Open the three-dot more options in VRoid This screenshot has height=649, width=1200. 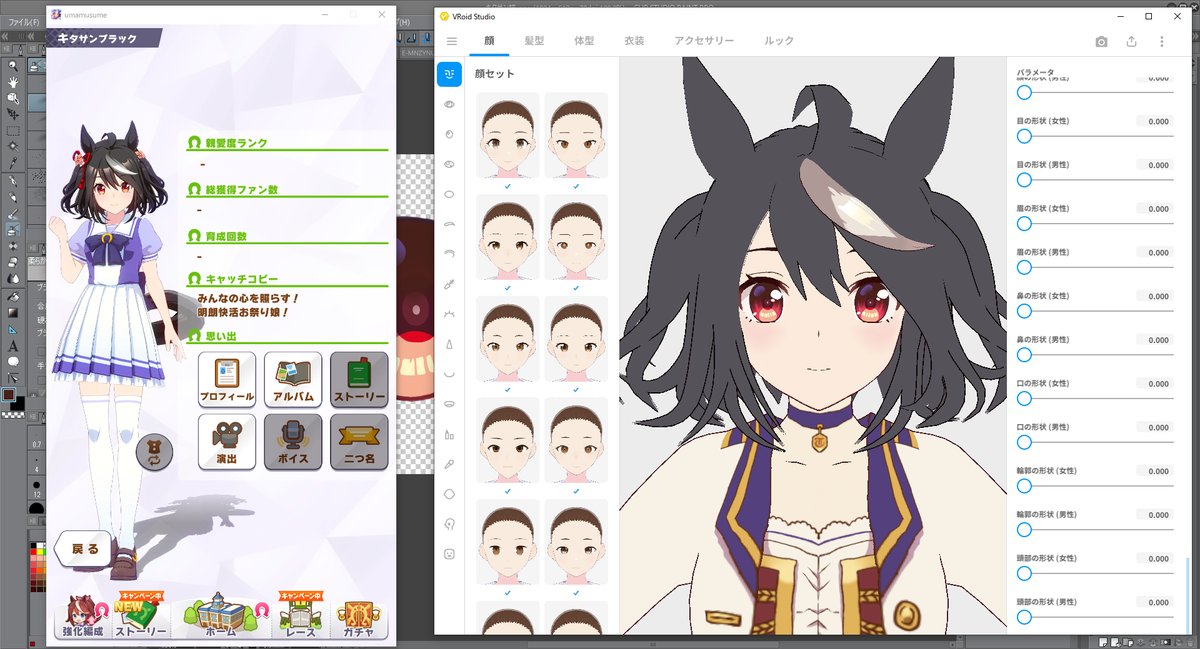1161,41
